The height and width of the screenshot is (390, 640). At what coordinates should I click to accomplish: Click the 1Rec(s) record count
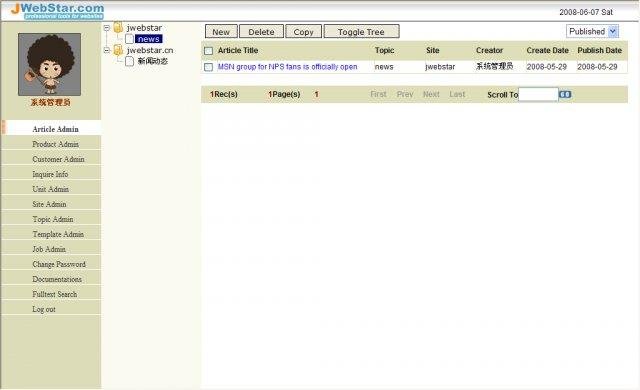[224, 94]
